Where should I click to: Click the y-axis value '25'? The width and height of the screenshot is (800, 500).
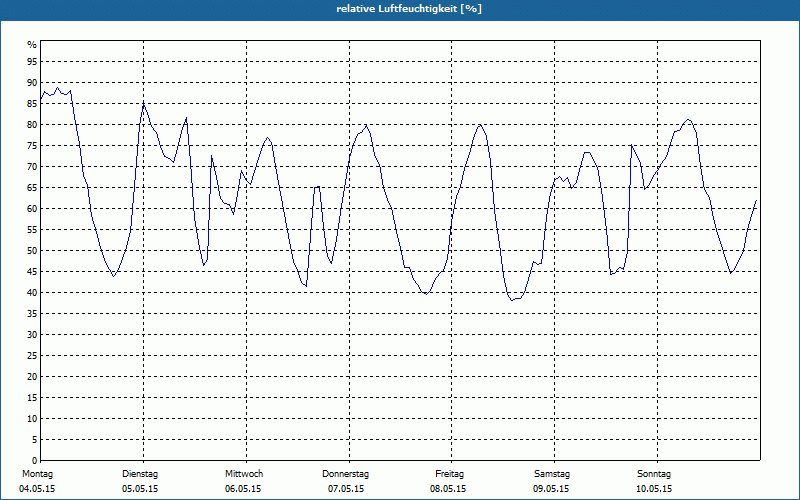(32, 356)
